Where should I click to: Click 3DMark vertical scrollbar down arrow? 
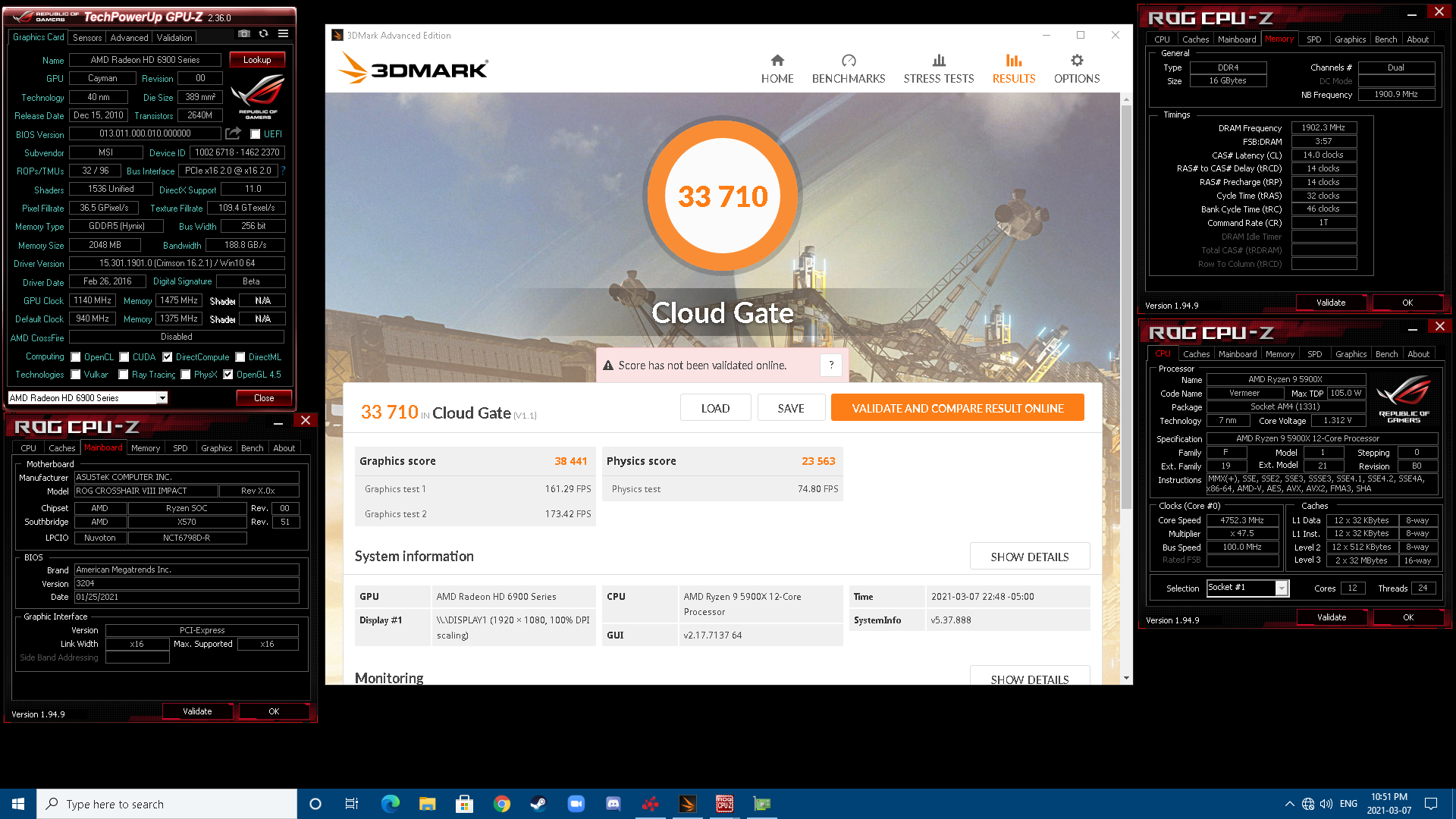tap(1126, 678)
